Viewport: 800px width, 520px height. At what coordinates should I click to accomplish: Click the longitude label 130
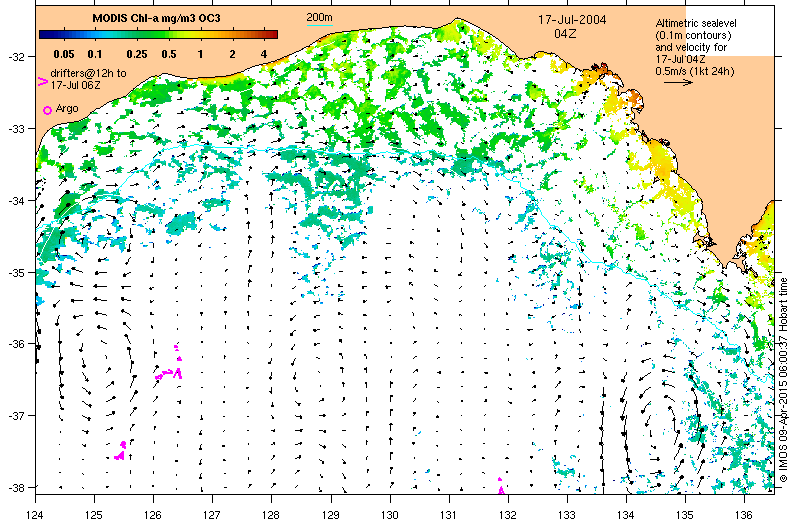pos(390,514)
